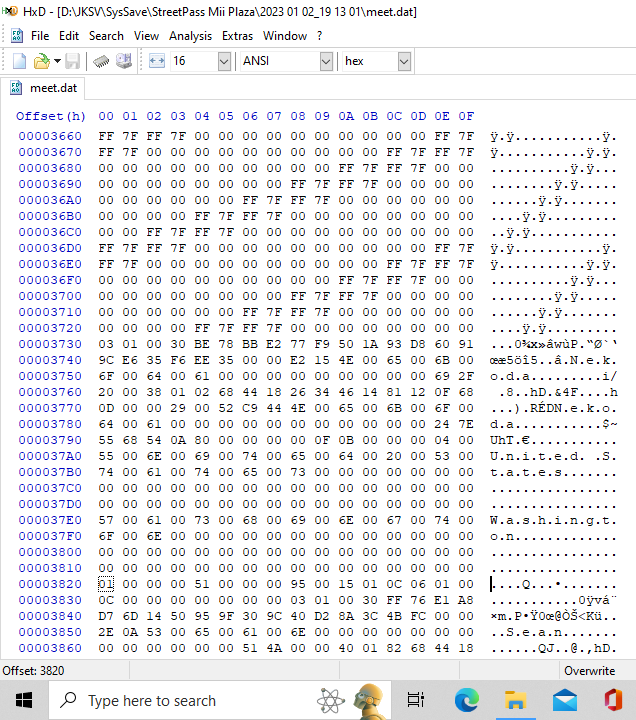636x720 pixels.
Task: Open the Analysis menu
Action: point(191,36)
